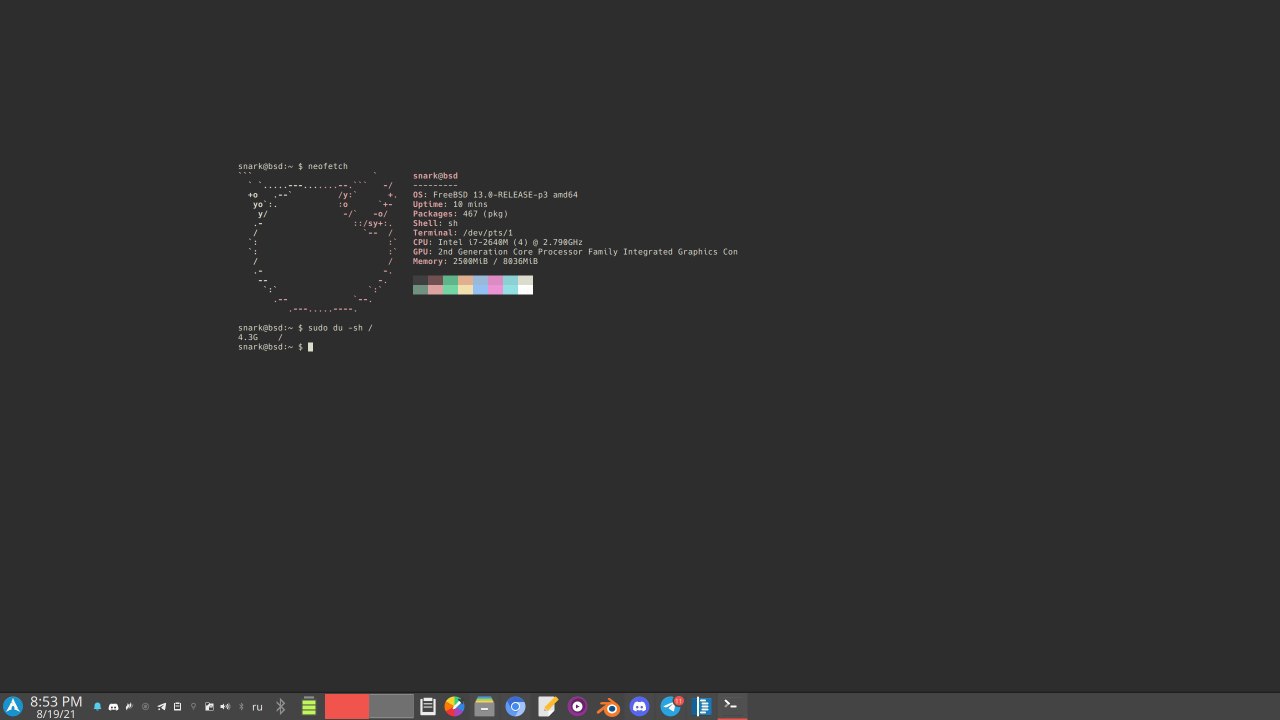1280x720 pixels.
Task: Click the terminal cursor at last prompt
Action: [x=310, y=347]
